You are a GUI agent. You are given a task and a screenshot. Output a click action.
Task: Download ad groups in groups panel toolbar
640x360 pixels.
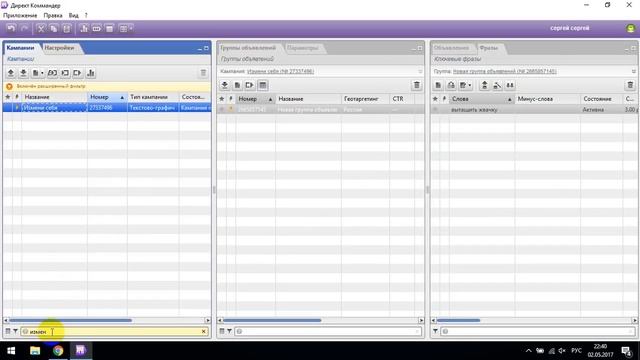point(224,85)
